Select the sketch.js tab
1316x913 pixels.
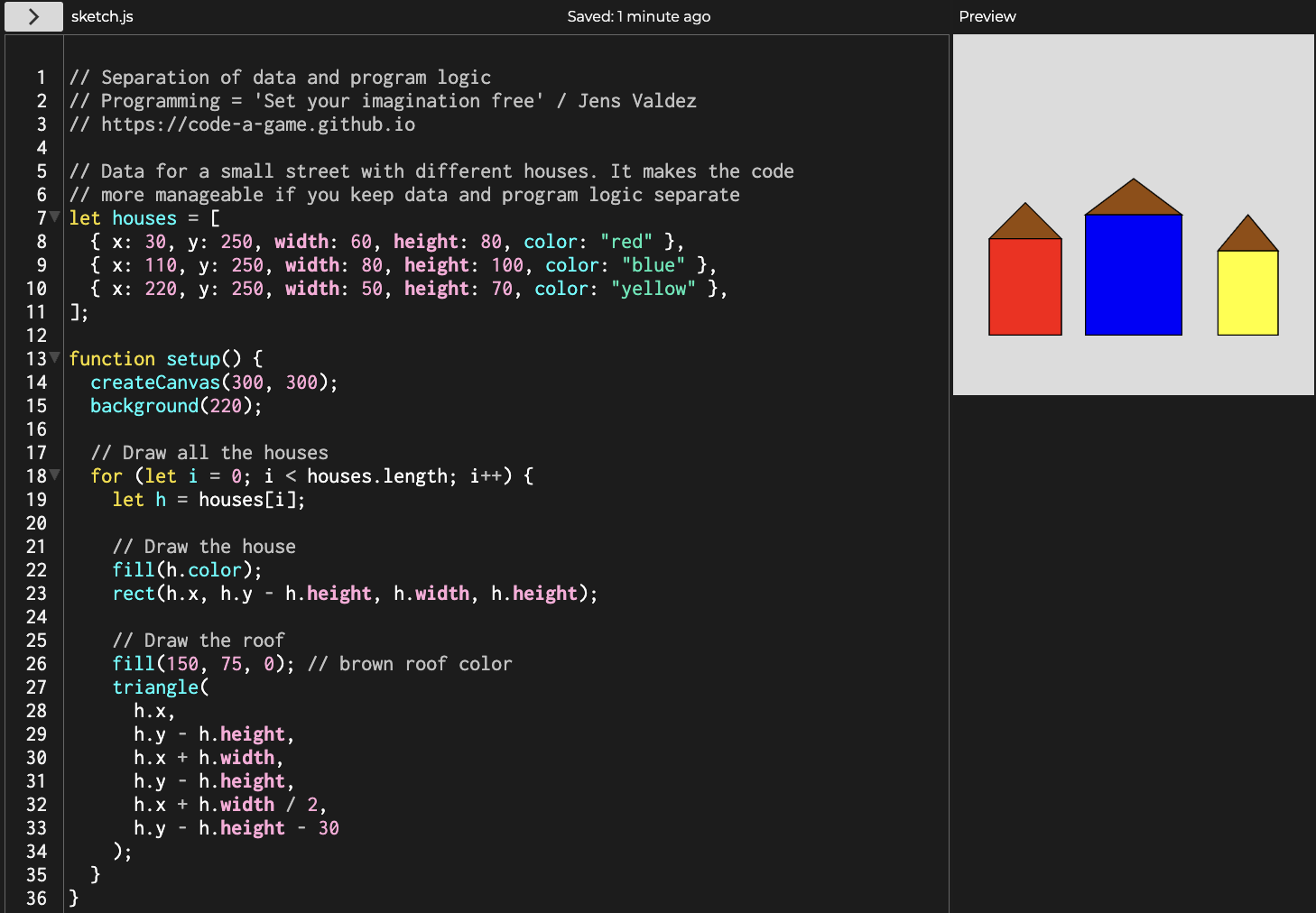[x=101, y=16]
